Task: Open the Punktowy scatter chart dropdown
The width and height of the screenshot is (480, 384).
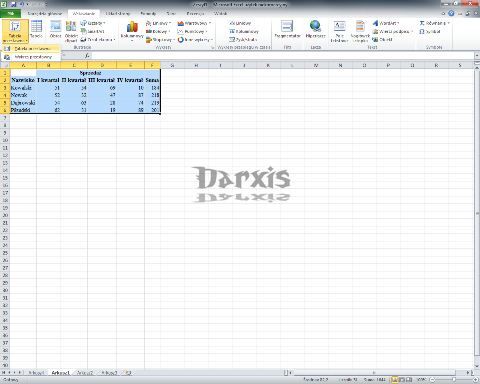Action: pos(193,31)
